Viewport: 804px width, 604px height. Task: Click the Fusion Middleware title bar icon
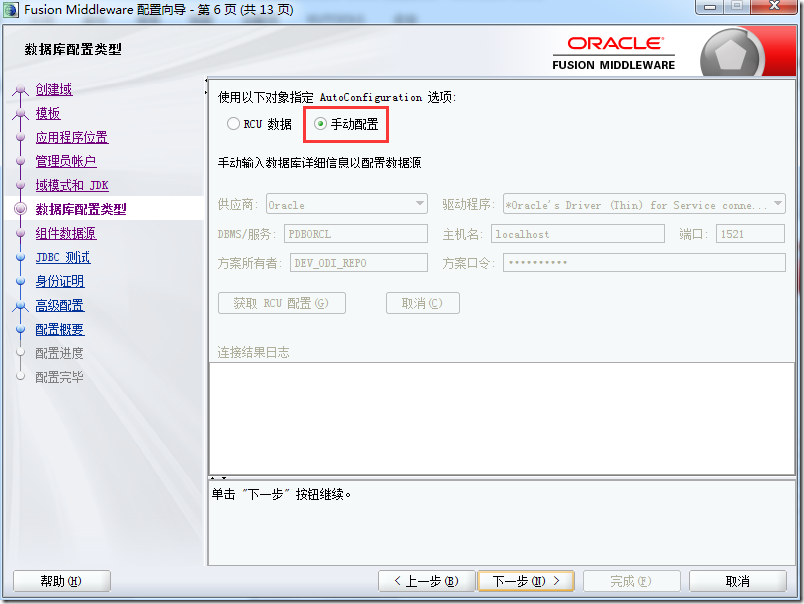click(11, 10)
